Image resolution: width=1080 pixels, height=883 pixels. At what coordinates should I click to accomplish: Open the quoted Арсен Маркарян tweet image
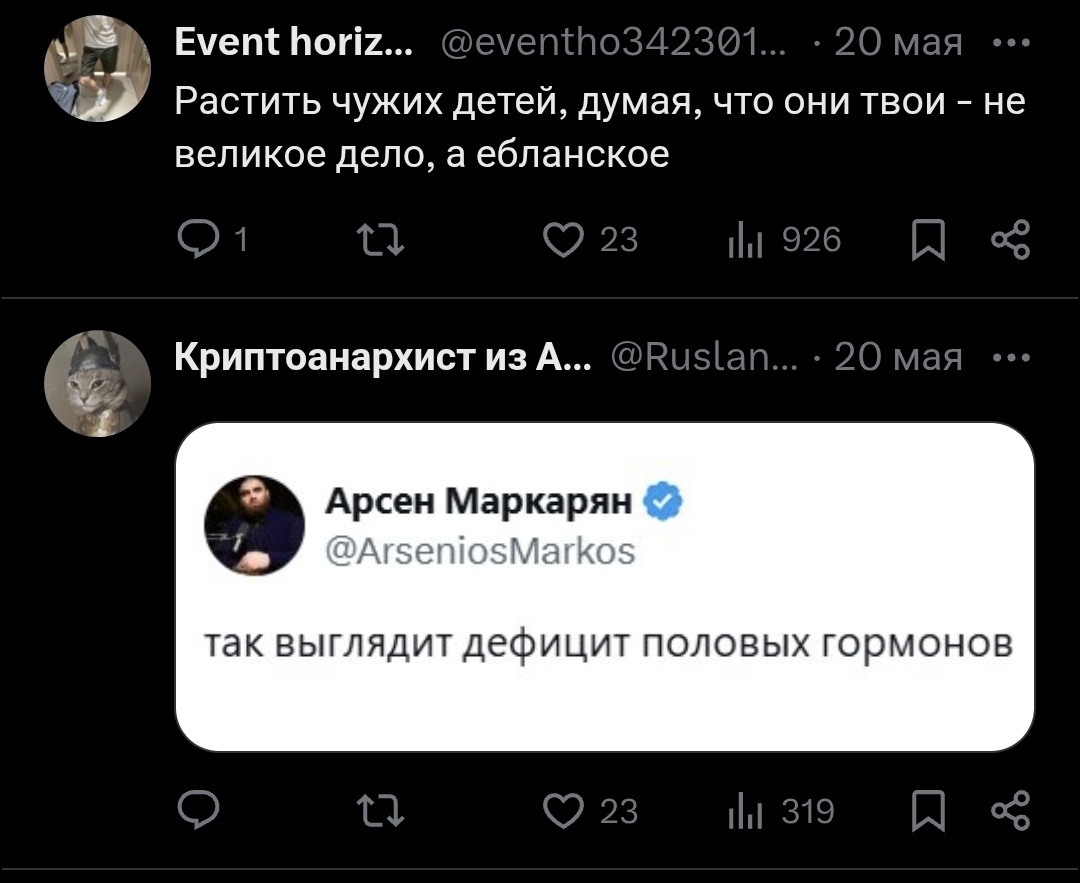(x=606, y=587)
